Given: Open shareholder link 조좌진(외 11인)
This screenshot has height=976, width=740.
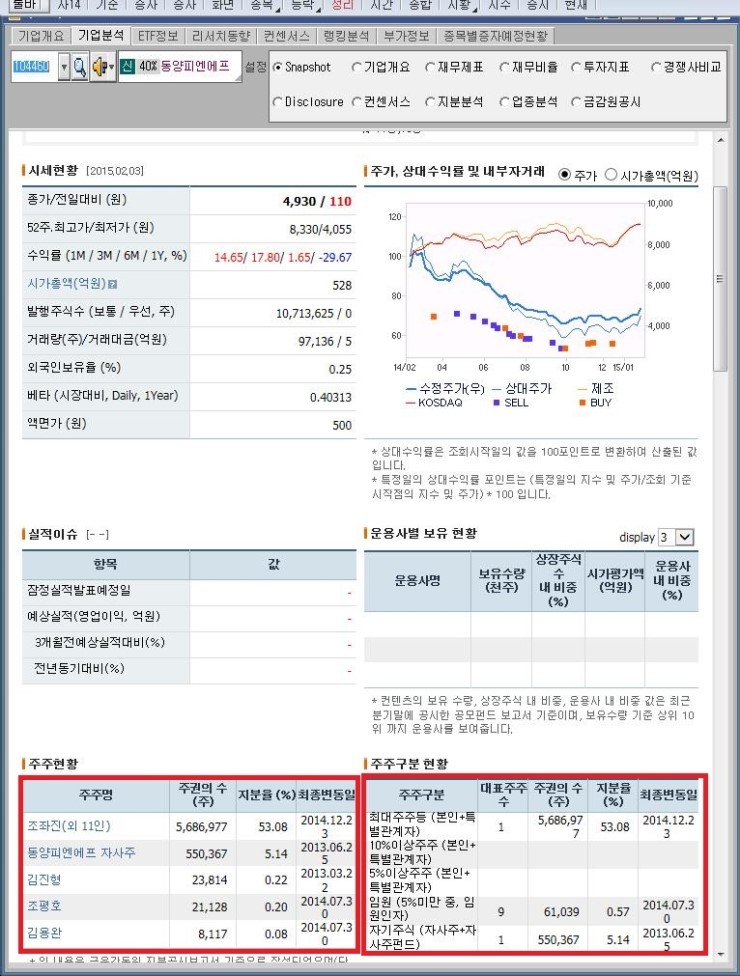Looking at the screenshot, I should [x=69, y=826].
